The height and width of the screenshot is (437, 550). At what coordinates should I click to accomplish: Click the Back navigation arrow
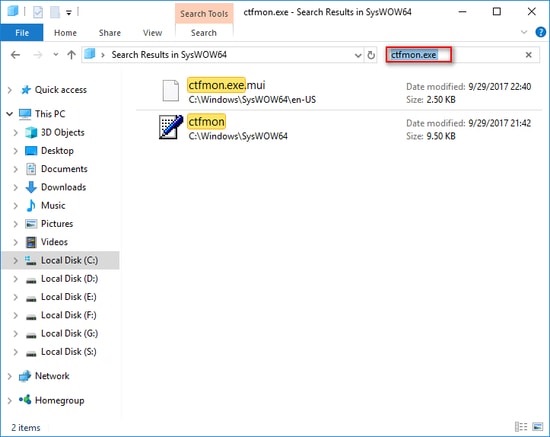(x=15, y=55)
